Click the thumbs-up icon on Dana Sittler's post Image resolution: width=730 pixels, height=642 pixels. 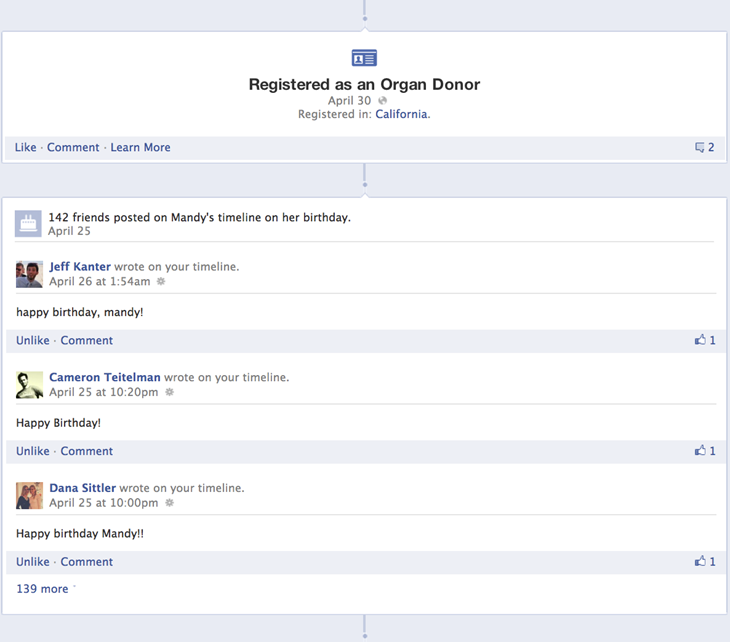pos(700,562)
